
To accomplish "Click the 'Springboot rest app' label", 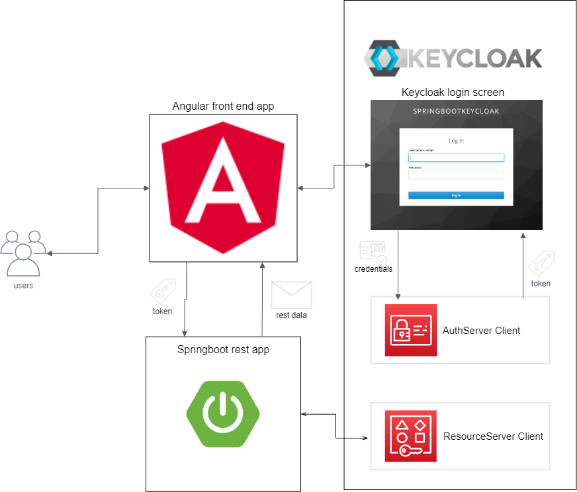I will click(223, 349).
